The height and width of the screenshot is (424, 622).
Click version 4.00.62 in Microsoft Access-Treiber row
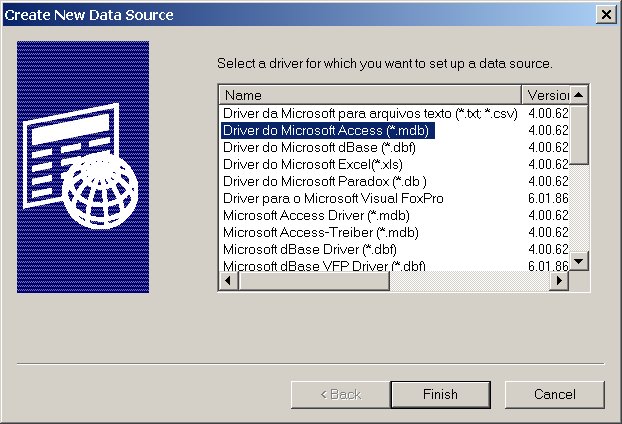548,232
